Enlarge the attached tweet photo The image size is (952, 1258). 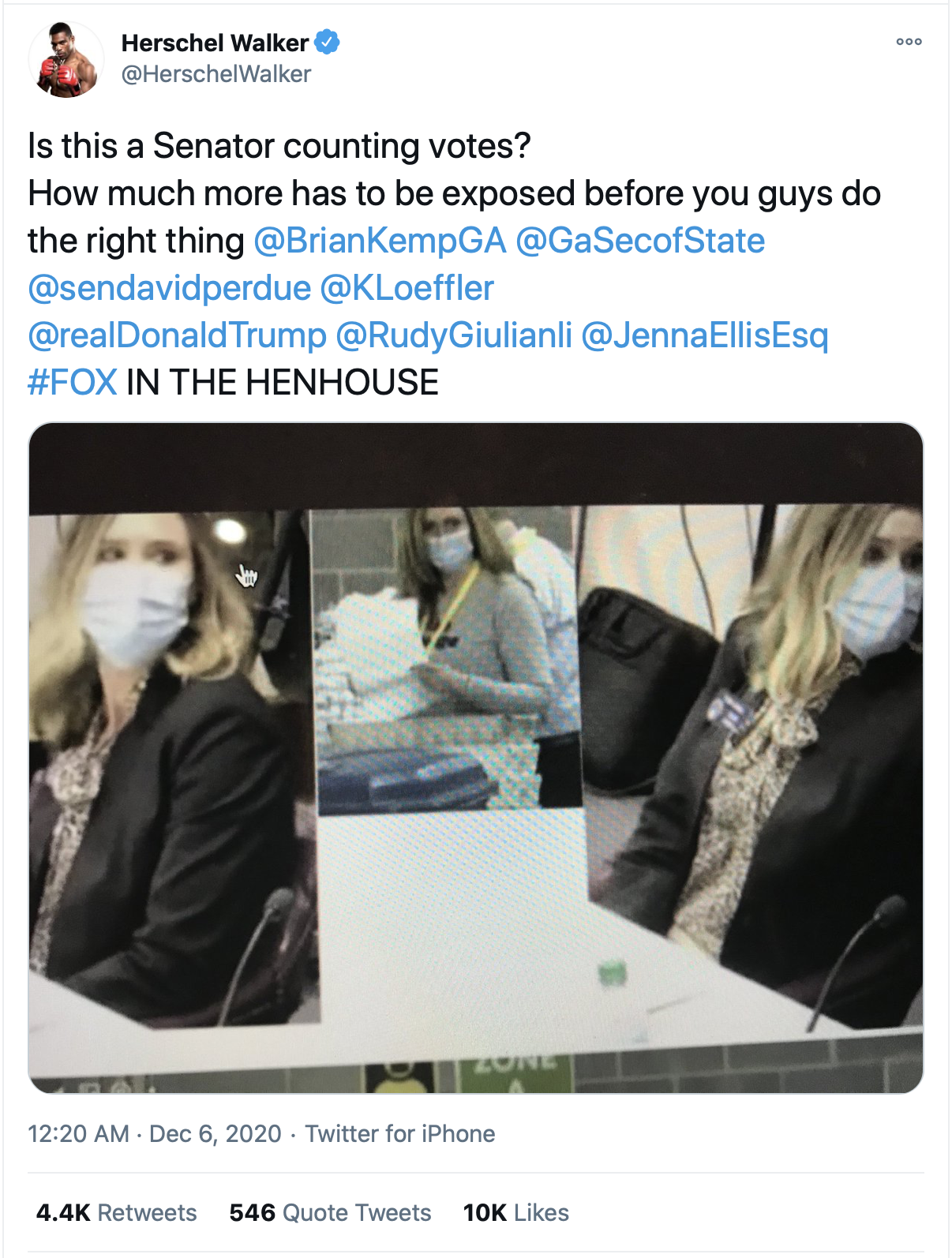click(476, 758)
